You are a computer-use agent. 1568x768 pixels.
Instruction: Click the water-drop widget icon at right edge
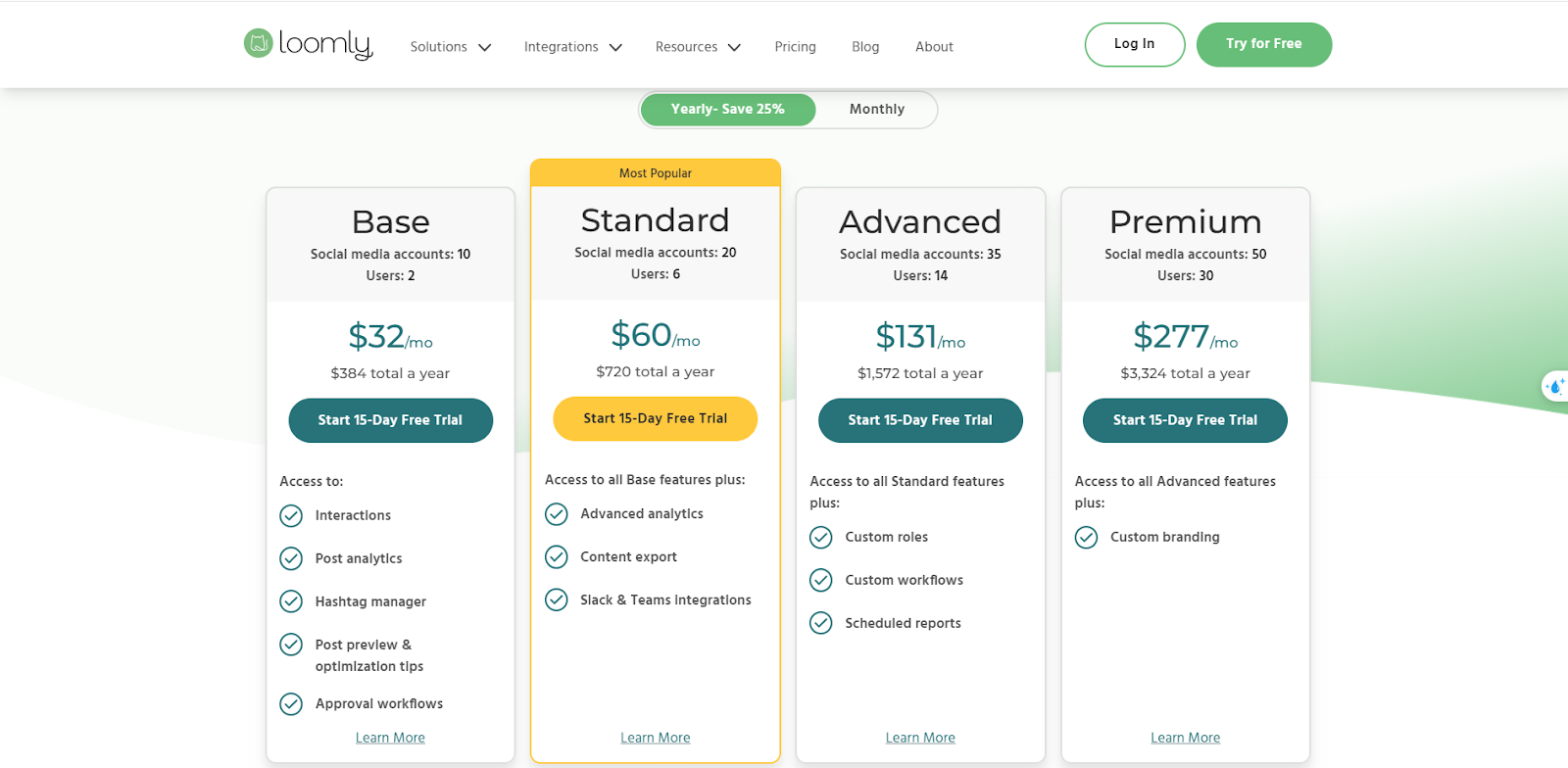[1555, 386]
